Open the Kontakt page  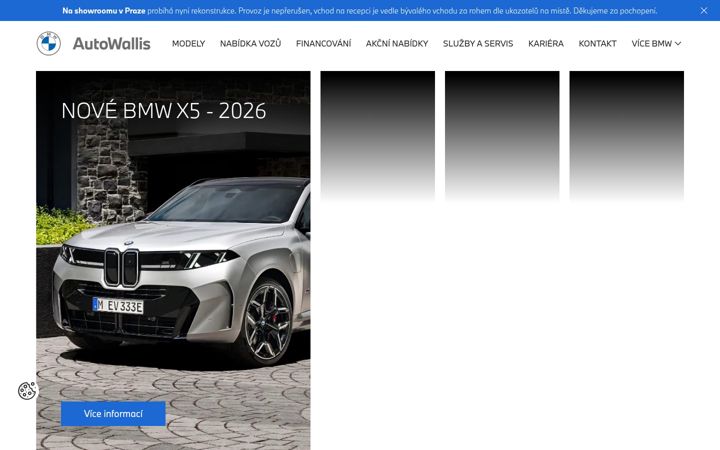pos(597,44)
